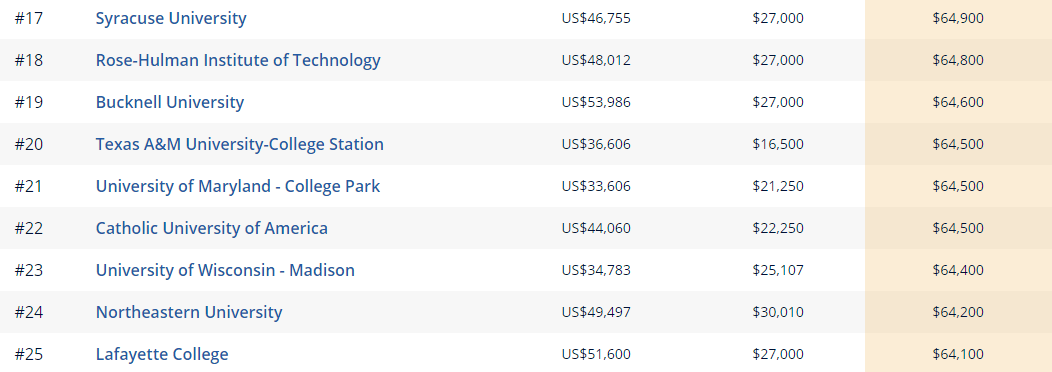This screenshot has height=372, width=1052.
Task: Click highlighted salary $64,900
Action: coord(958,18)
